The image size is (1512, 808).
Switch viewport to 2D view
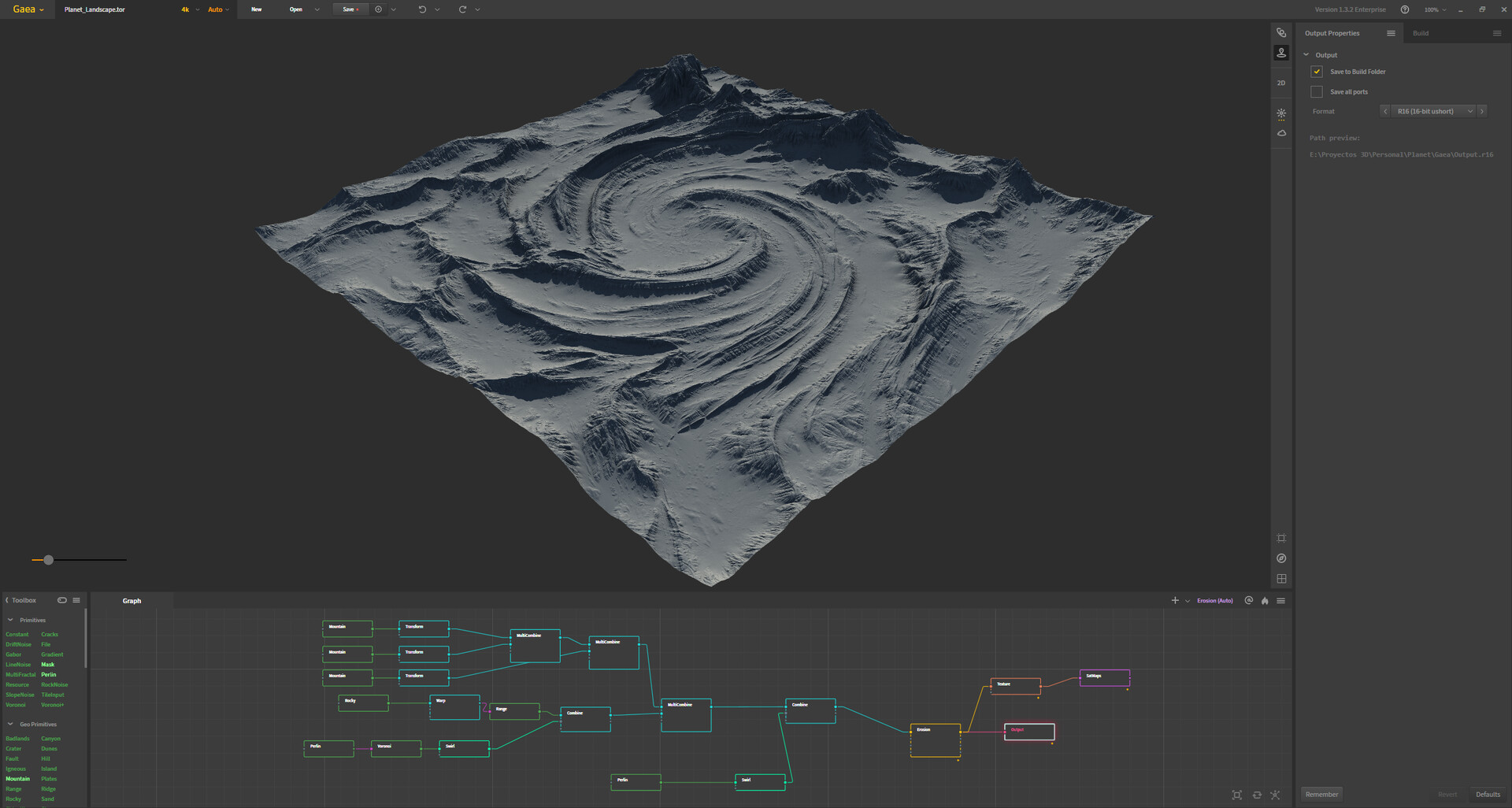pos(1281,83)
